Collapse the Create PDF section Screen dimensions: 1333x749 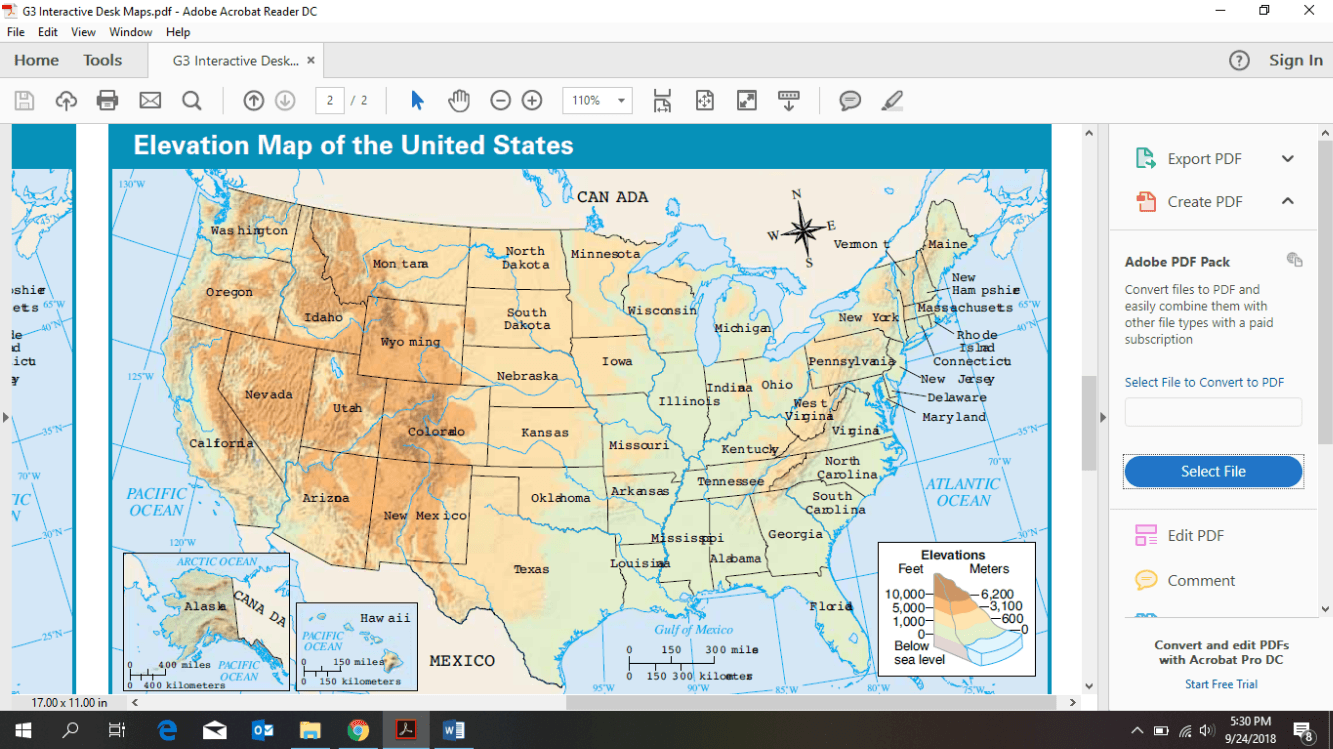coord(1288,201)
